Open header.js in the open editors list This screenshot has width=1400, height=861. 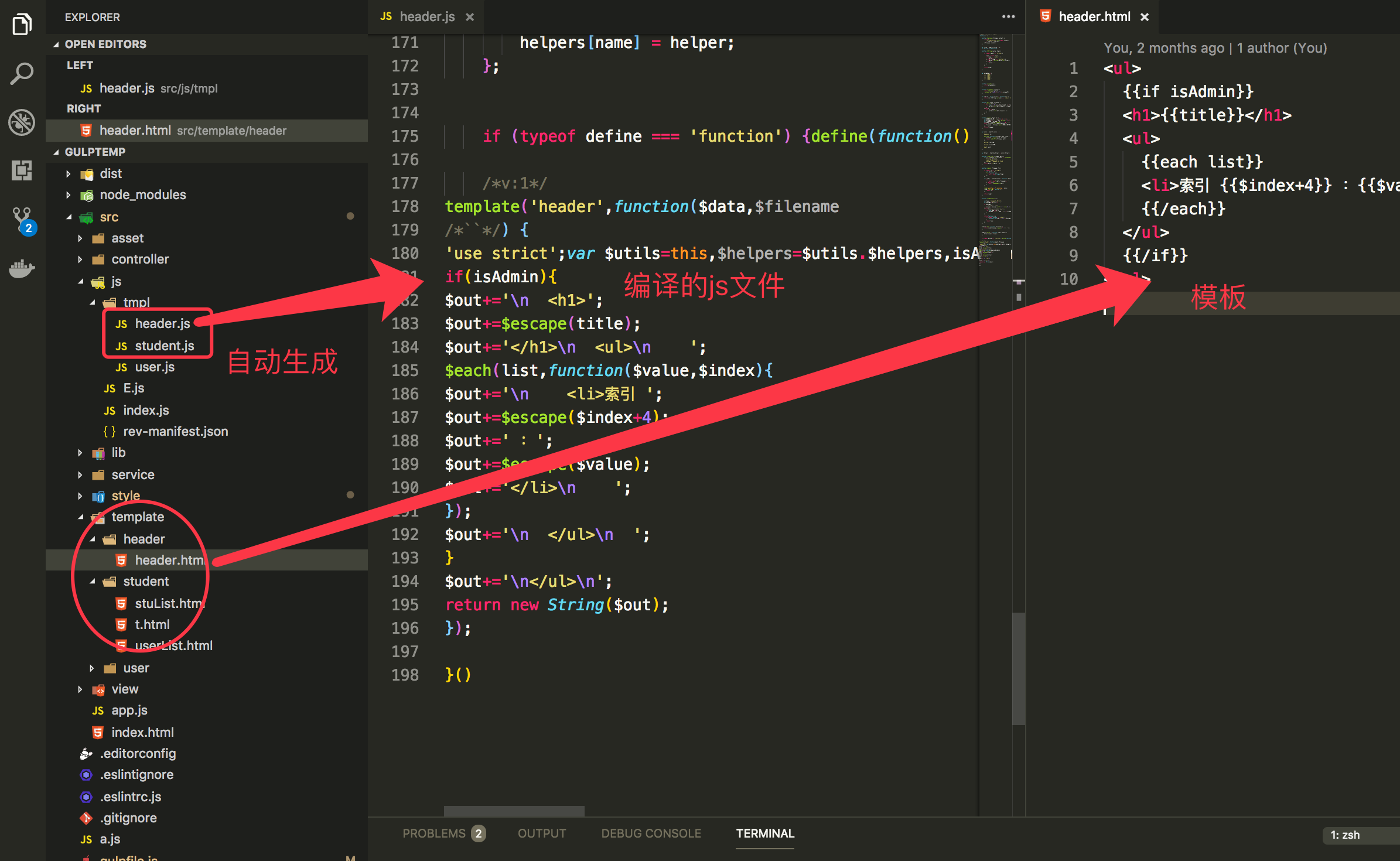coord(207,88)
